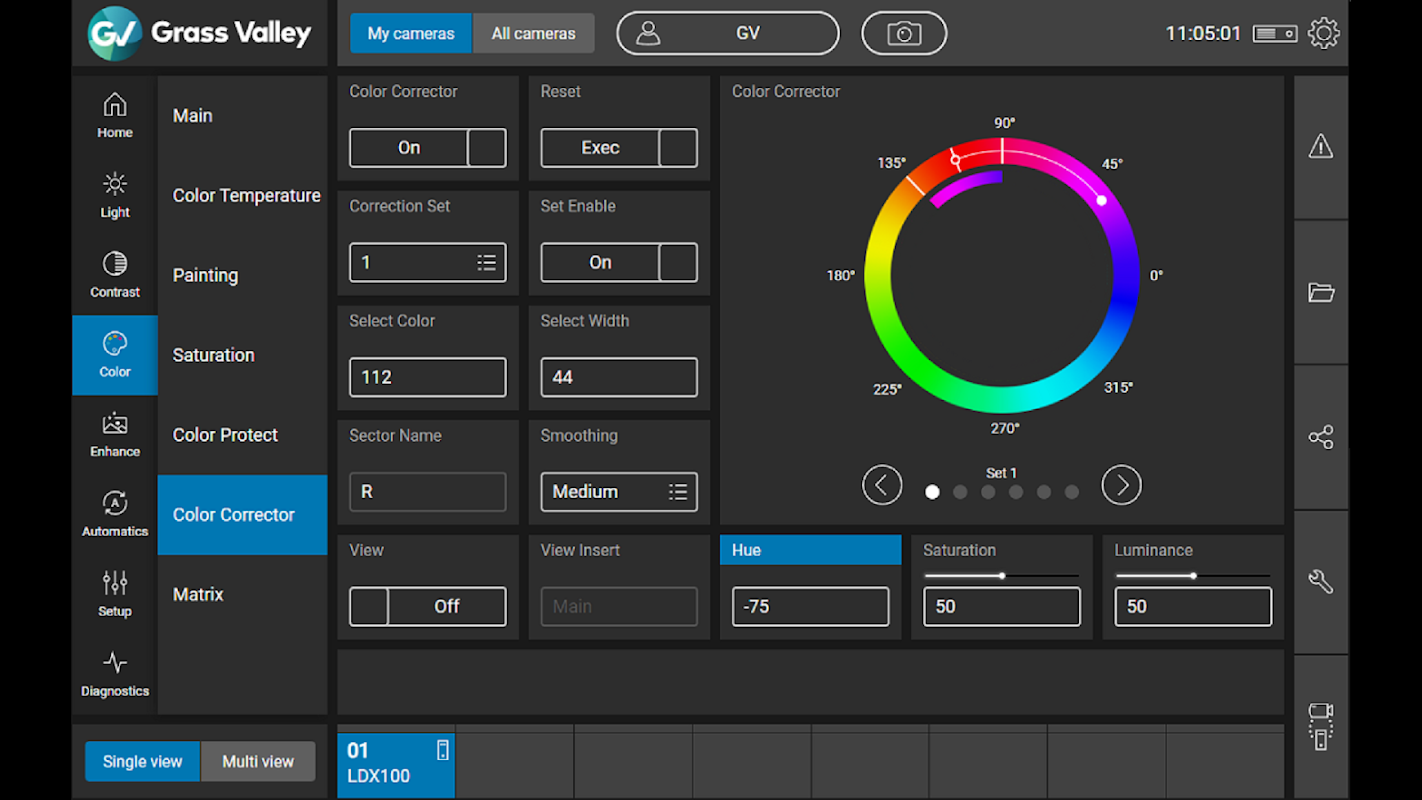Switch to Multi view mode
1422x800 pixels.
258,762
